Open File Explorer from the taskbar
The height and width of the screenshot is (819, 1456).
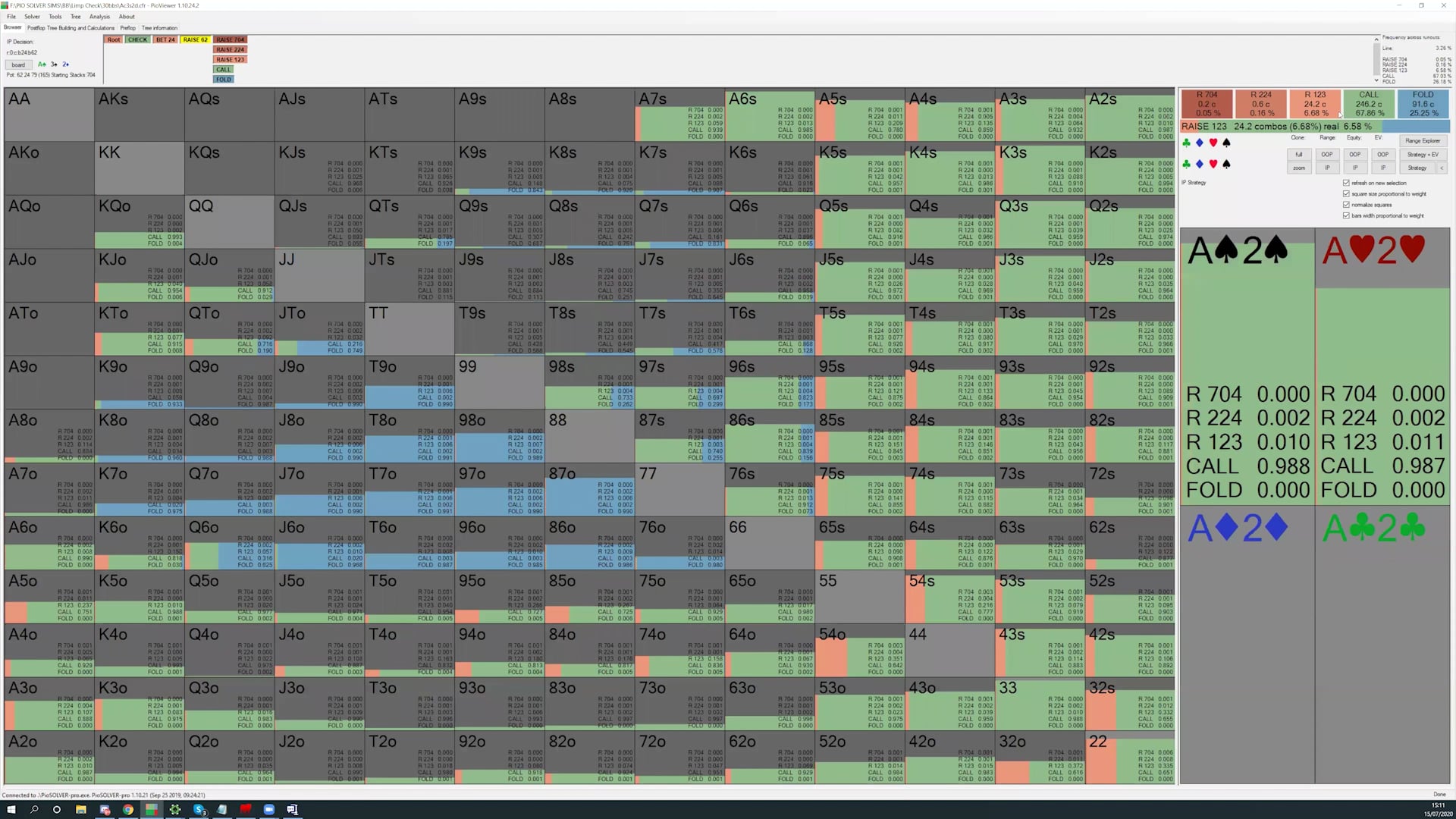pos(80,809)
